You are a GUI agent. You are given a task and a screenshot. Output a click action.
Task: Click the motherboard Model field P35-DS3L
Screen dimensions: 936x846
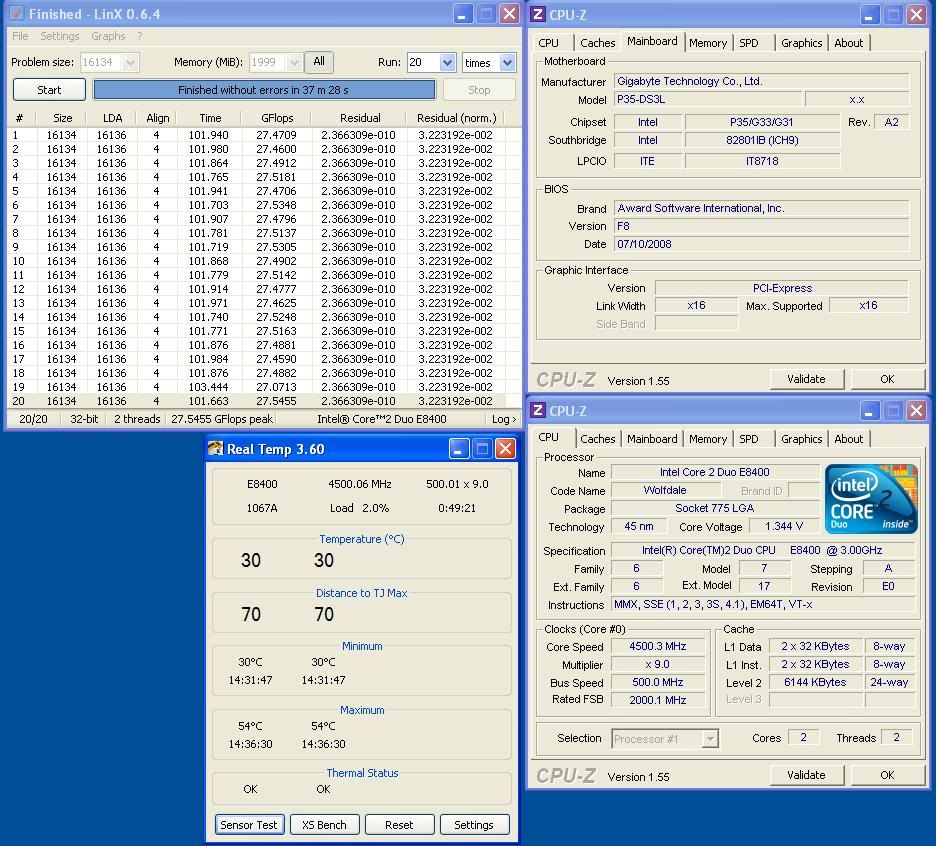coord(707,99)
